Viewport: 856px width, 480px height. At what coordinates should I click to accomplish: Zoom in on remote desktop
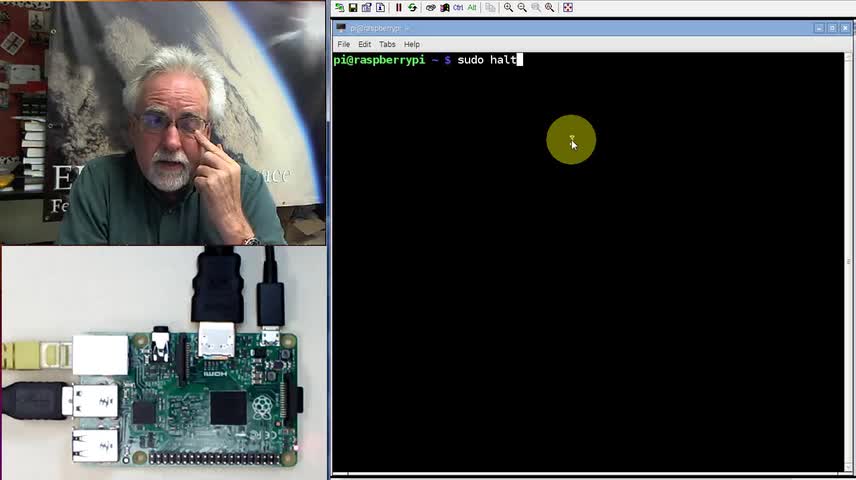pos(508,8)
